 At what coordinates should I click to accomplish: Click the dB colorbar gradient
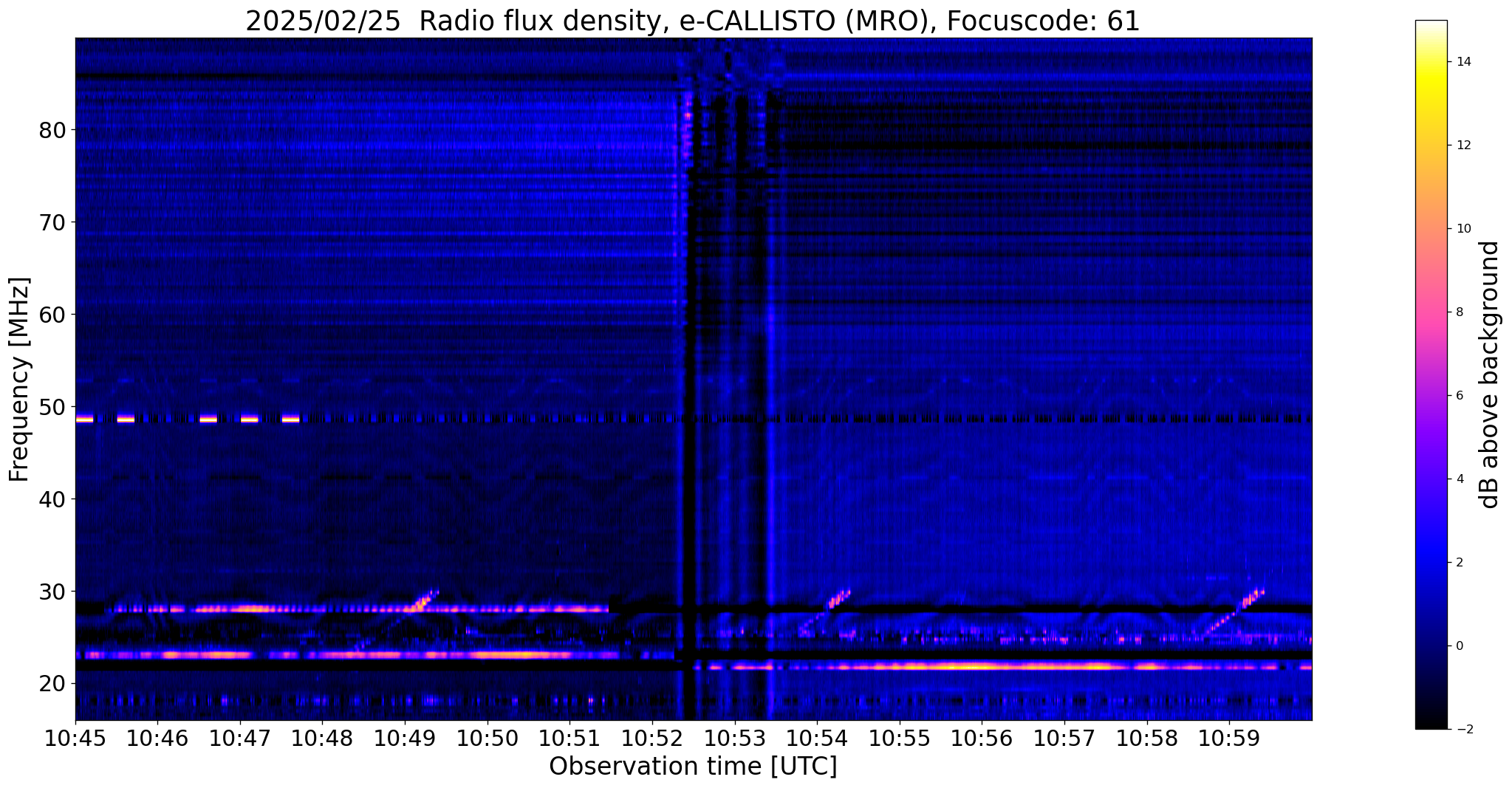(x=1431, y=374)
